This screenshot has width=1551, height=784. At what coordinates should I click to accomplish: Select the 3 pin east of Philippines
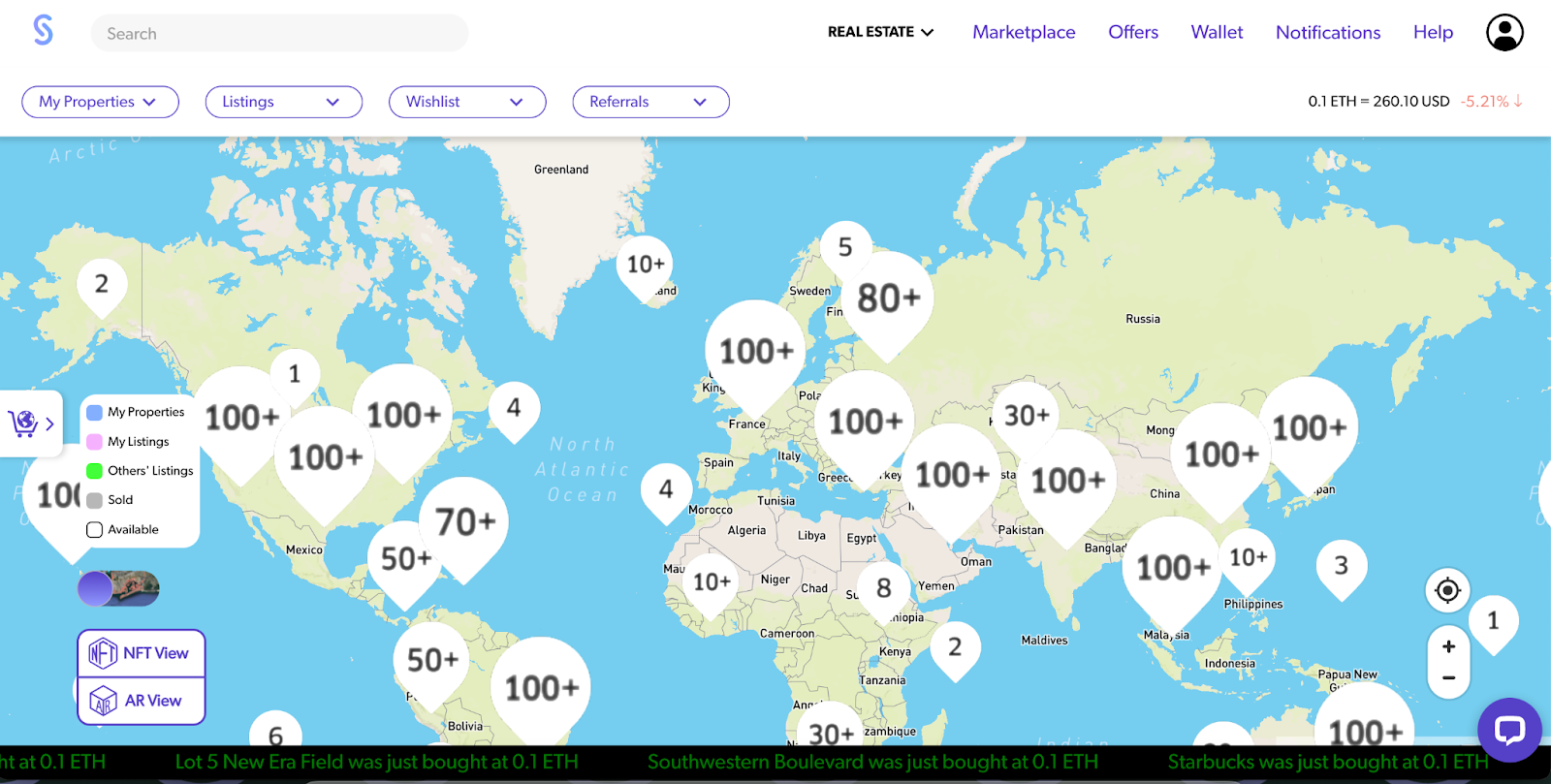(x=1342, y=569)
